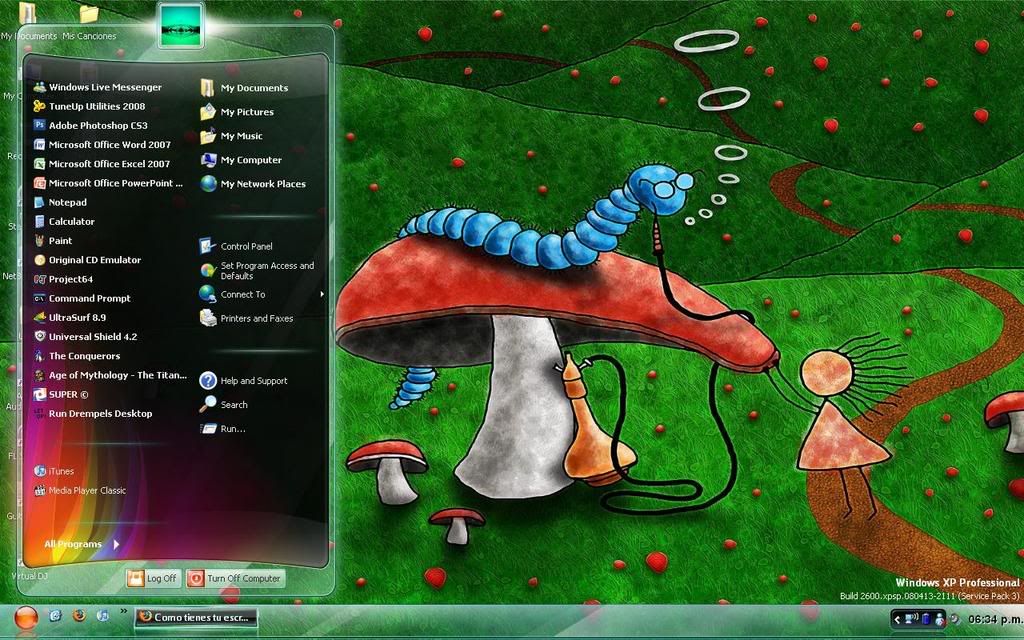
Task: Open Universal Shield 4.2
Action: (x=86, y=337)
